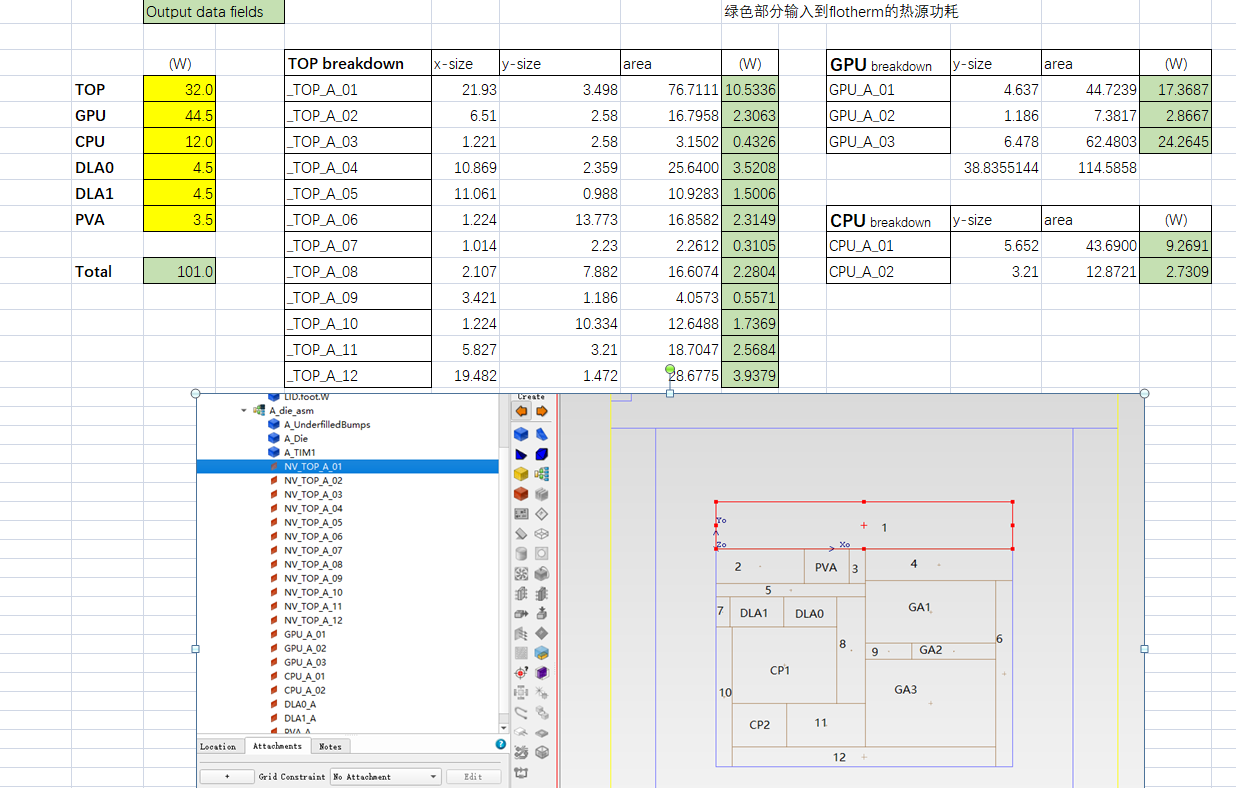The height and width of the screenshot is (788, 1236).
Task: Select CPU_A_01 in the model tree
Action: pyautogui.click(x=305, y=676)
